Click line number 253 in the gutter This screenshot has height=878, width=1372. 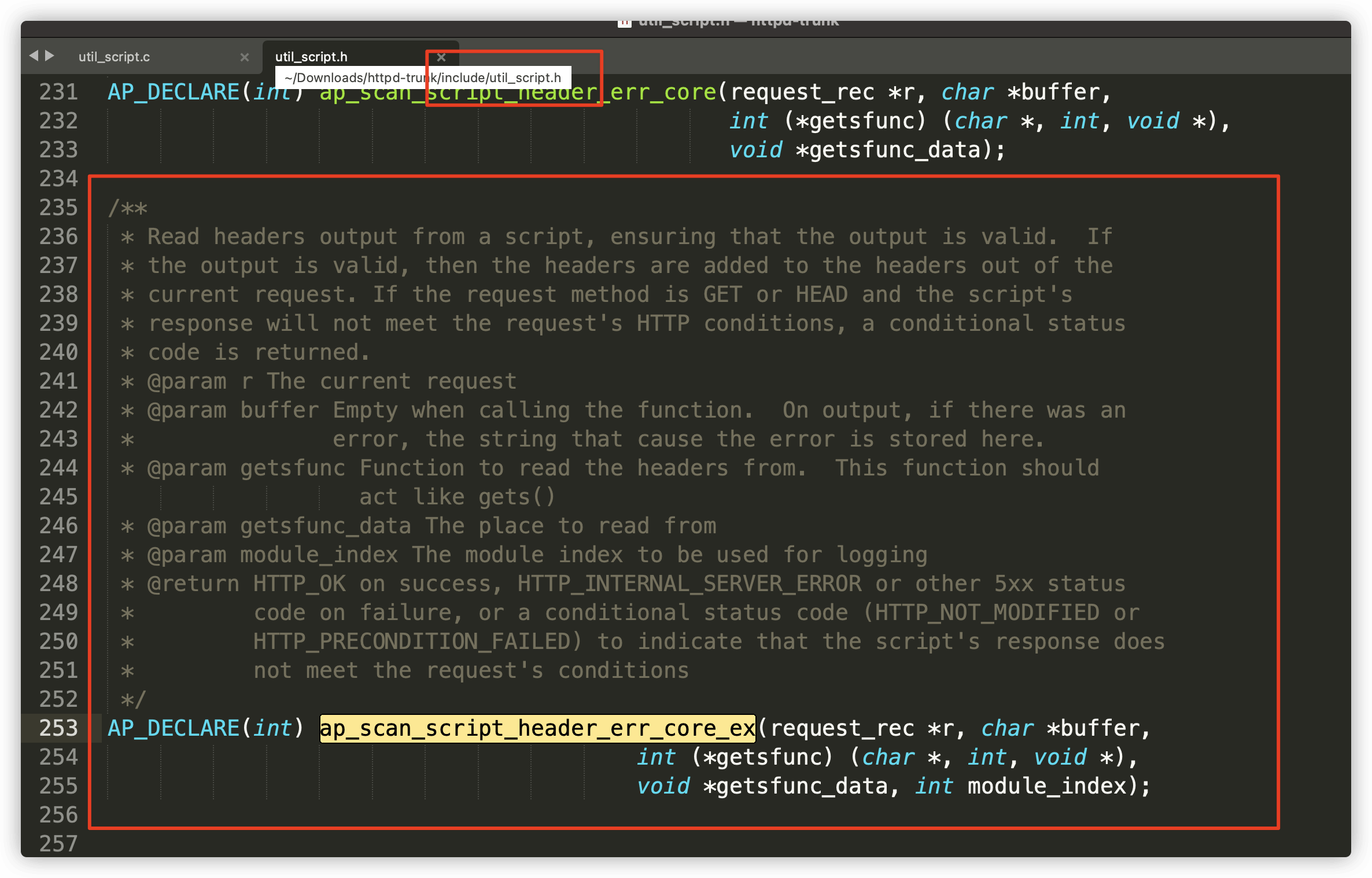pos(58,728)
